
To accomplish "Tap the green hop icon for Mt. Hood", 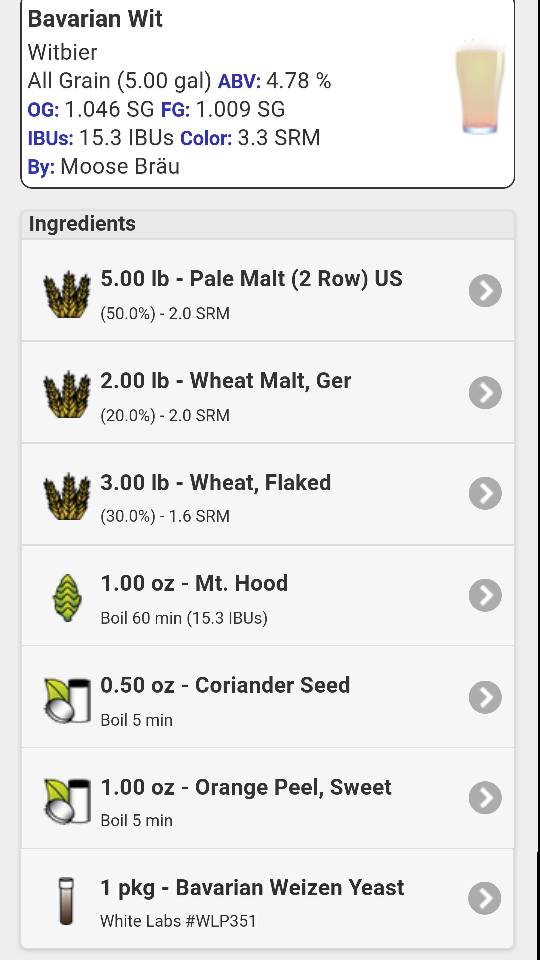I will 67,598.
